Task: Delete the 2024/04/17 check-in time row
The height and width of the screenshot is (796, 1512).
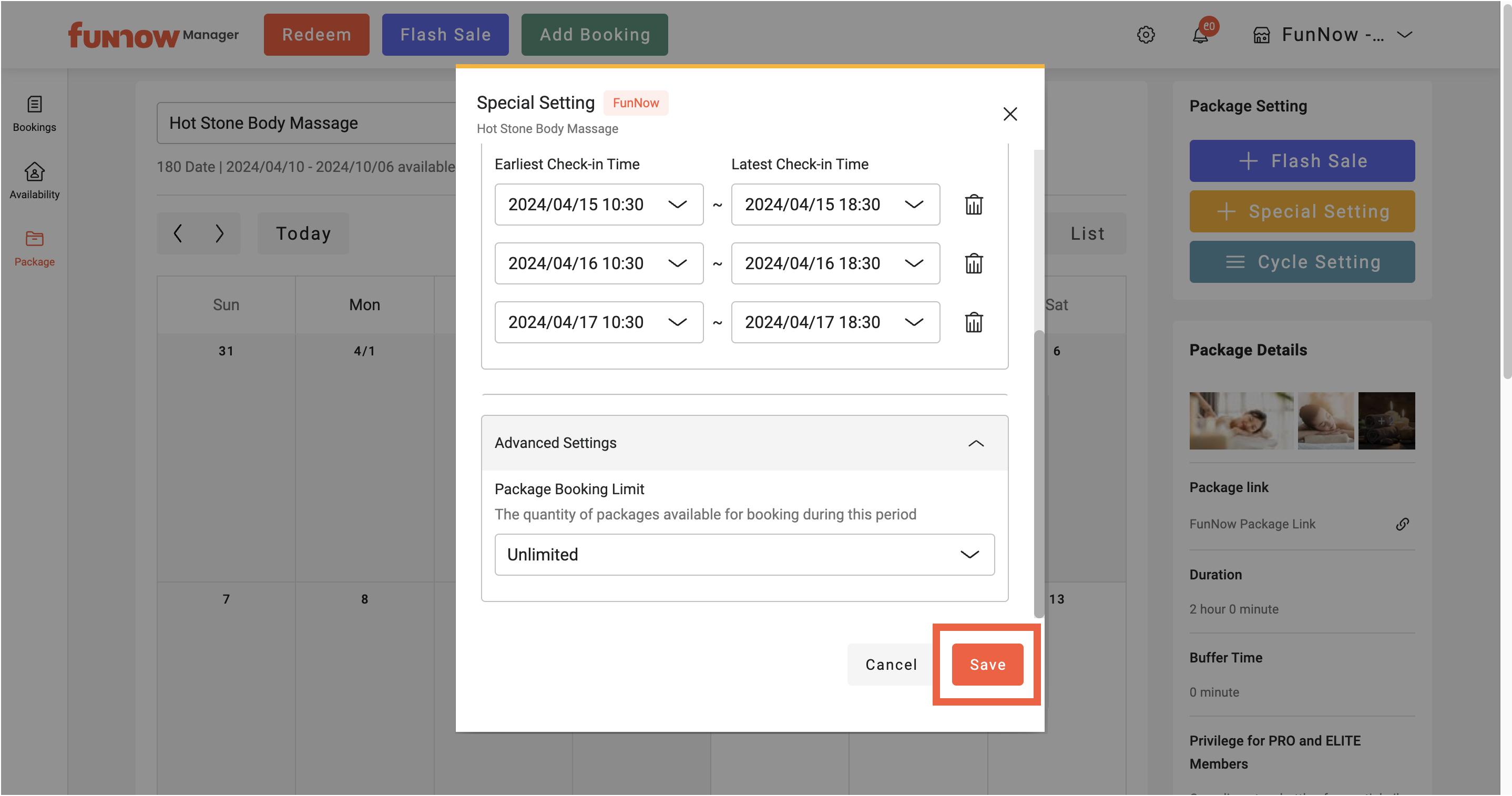Action: (x=974, y=322)
